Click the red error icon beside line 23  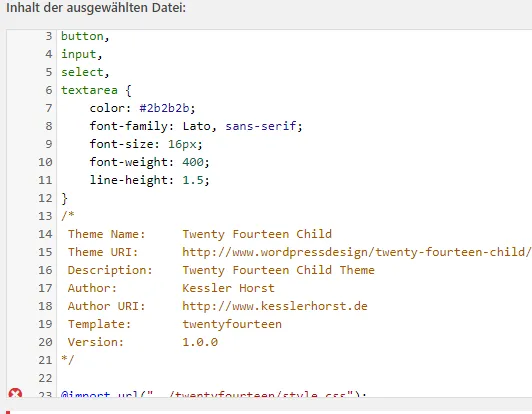[15, 393]
